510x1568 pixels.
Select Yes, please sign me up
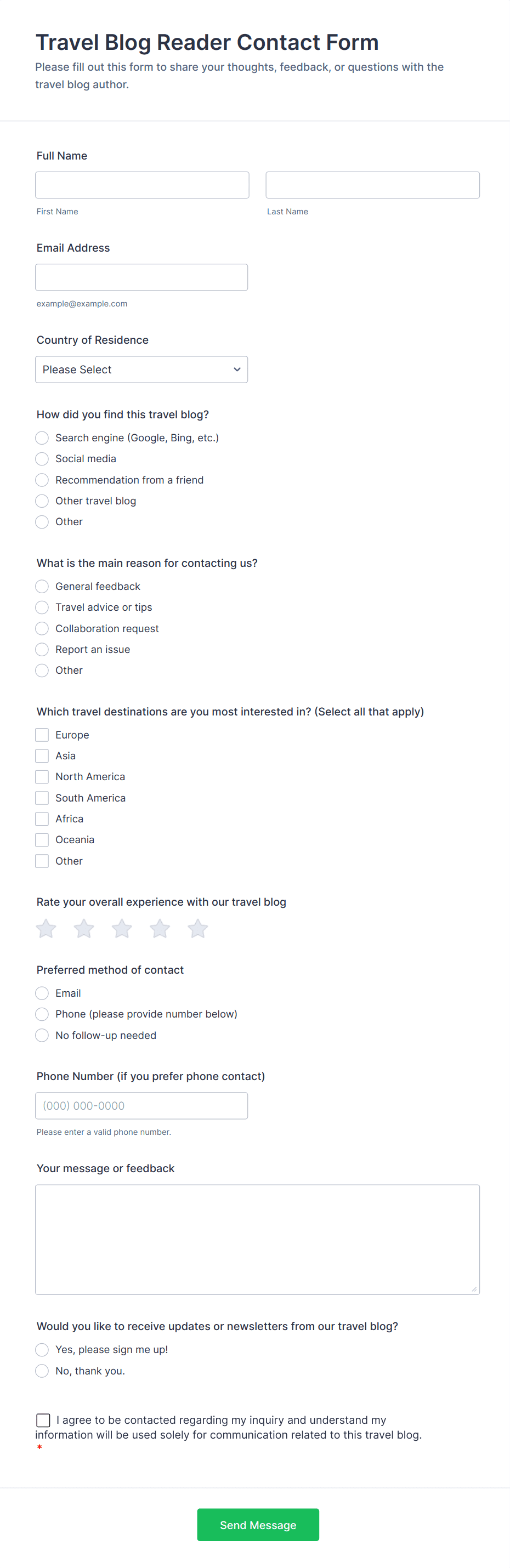pyautogui.click(x=42, y=1350)
